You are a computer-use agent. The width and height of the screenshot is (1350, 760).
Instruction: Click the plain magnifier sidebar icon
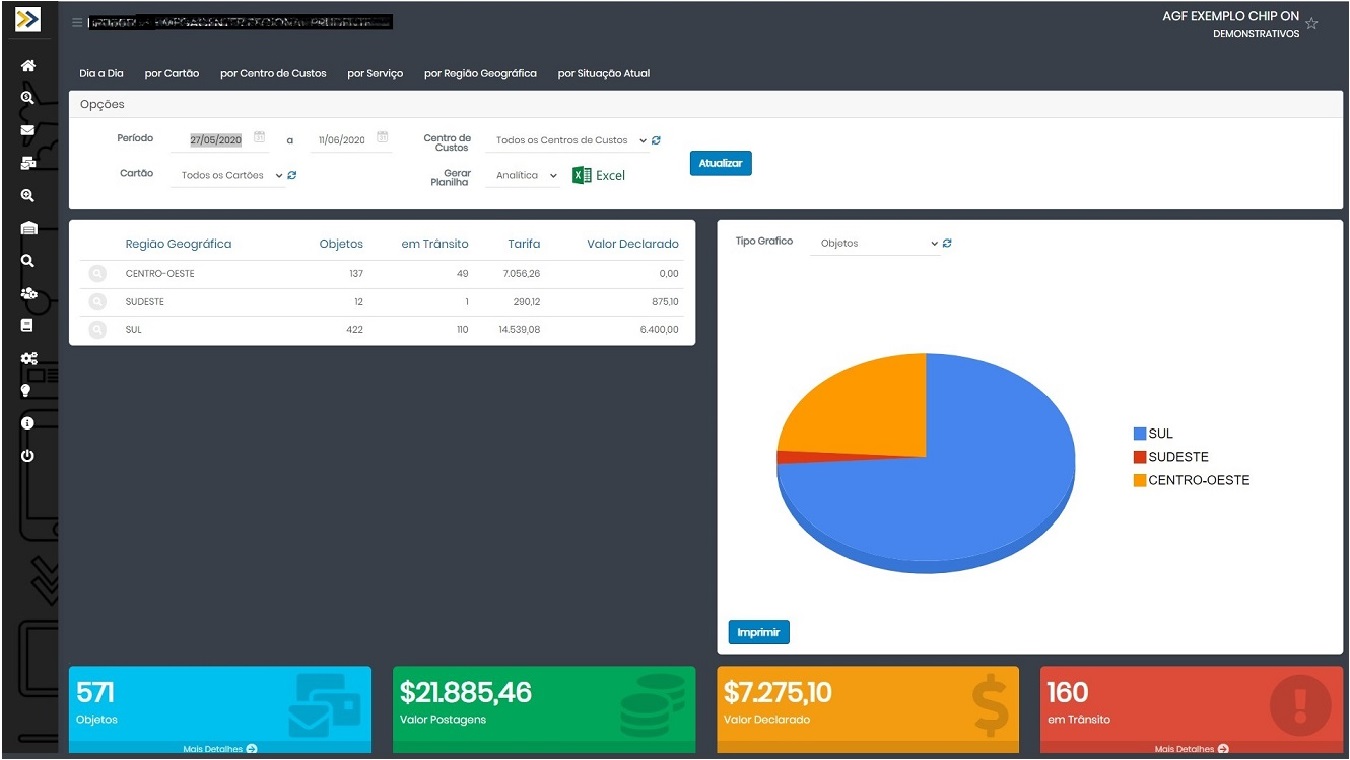27,261
